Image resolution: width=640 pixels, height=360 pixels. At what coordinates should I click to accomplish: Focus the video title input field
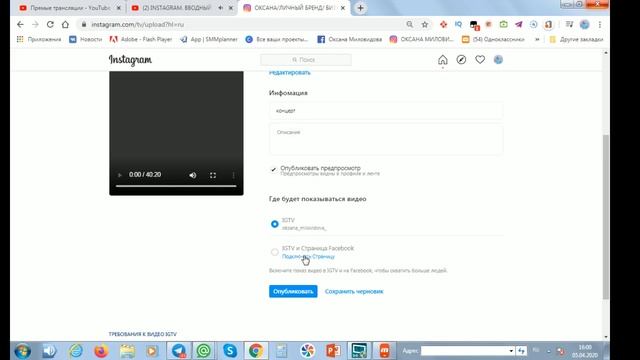click(386, 111)
